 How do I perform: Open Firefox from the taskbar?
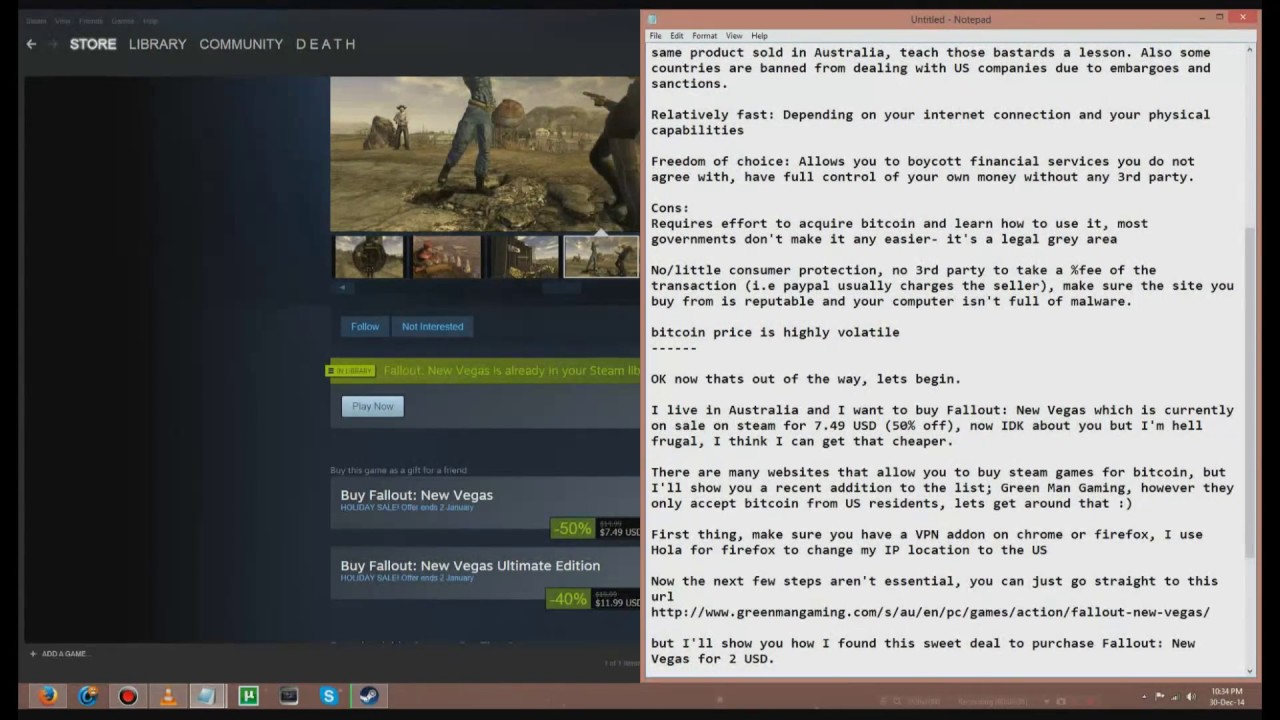(48, 696)
